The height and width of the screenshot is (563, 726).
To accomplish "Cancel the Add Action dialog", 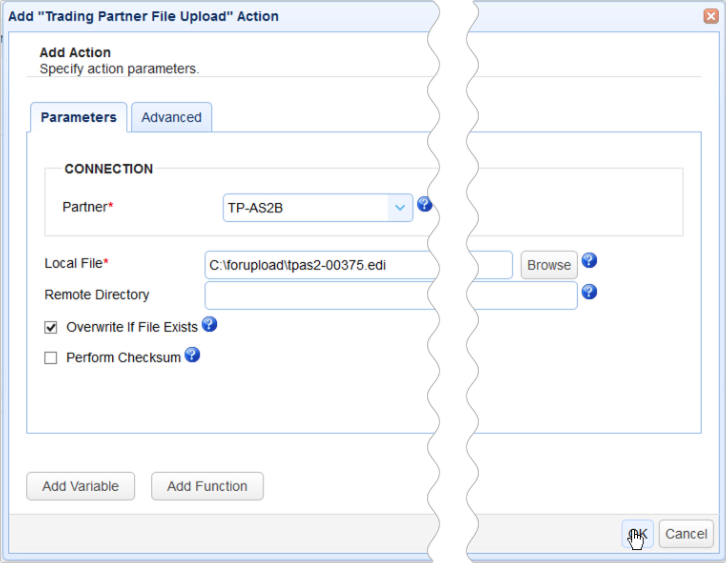I will [x=686, y=534].
